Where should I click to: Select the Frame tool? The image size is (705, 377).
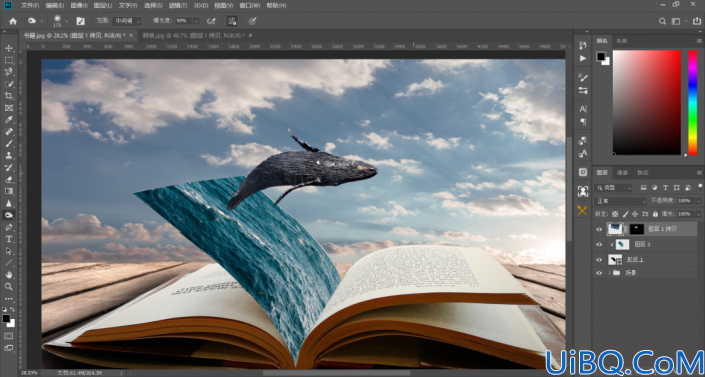[9, 108]
